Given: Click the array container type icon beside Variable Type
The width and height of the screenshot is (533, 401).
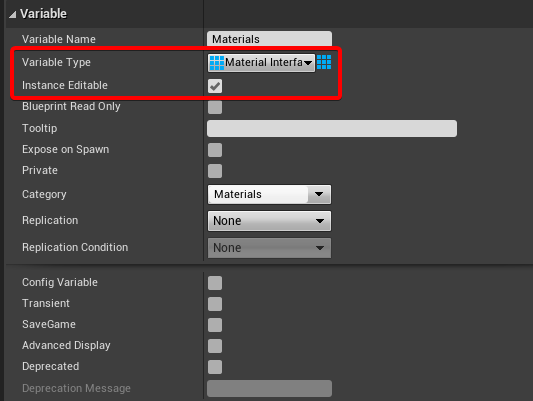Looking at the screenshot, I should [x=324, y=62].
